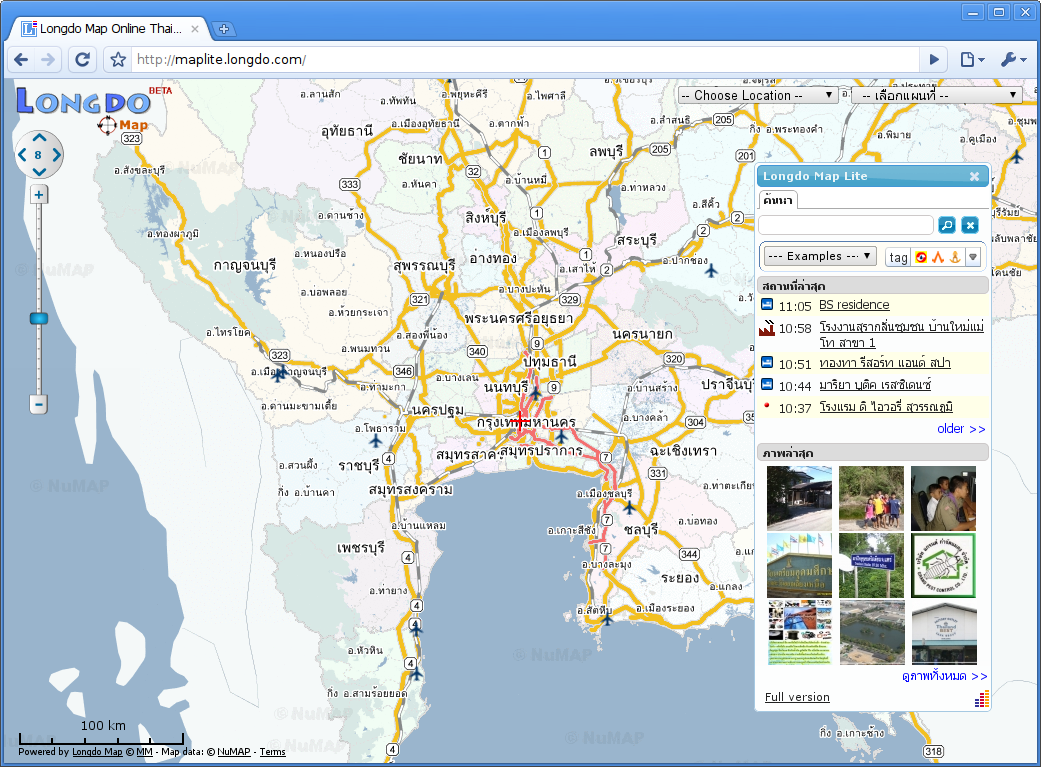Image resolution: width=1041 pixels, height=767 pixels.
Task: Open the scouts in vehicle photo thumbnail
Action: 943,498
